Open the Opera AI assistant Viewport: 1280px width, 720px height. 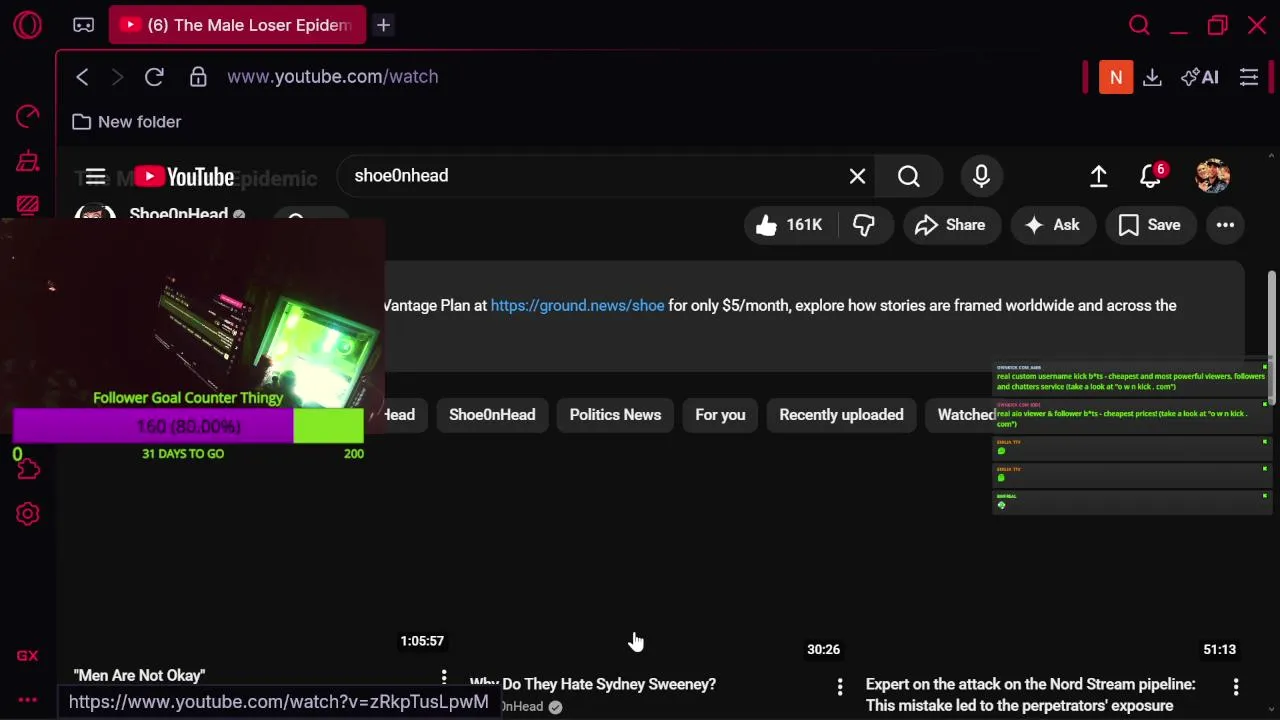[x=1200, y=77]
